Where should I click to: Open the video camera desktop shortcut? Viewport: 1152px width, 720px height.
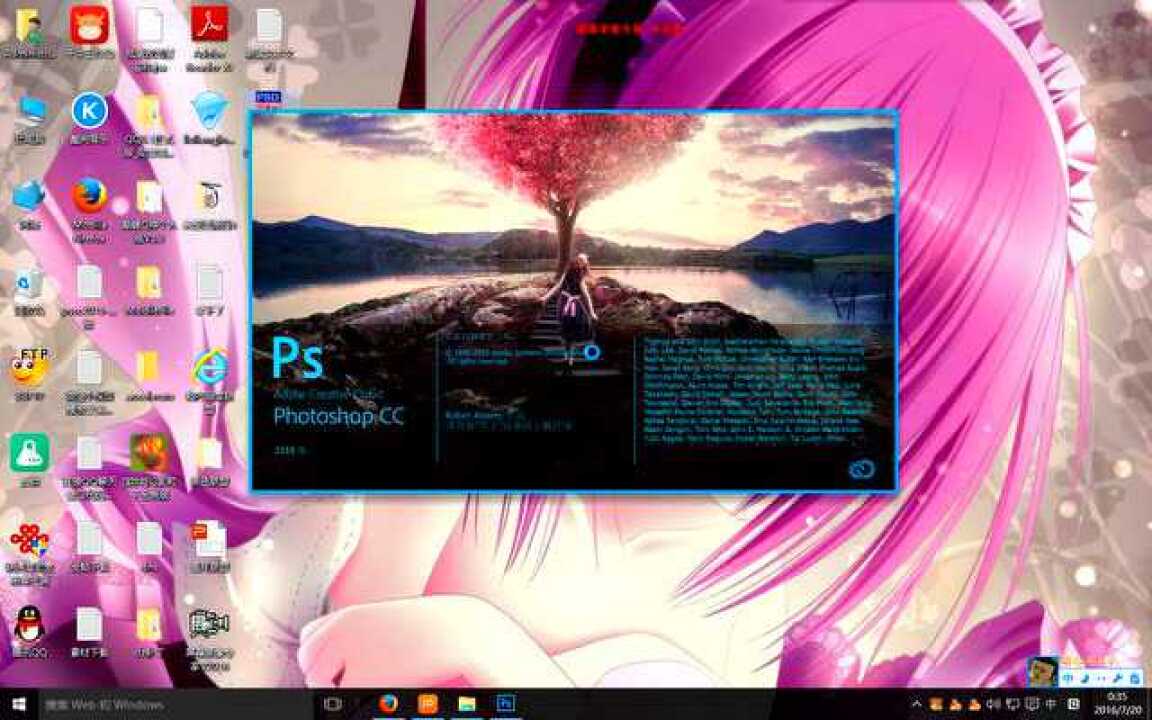point(208,624)
